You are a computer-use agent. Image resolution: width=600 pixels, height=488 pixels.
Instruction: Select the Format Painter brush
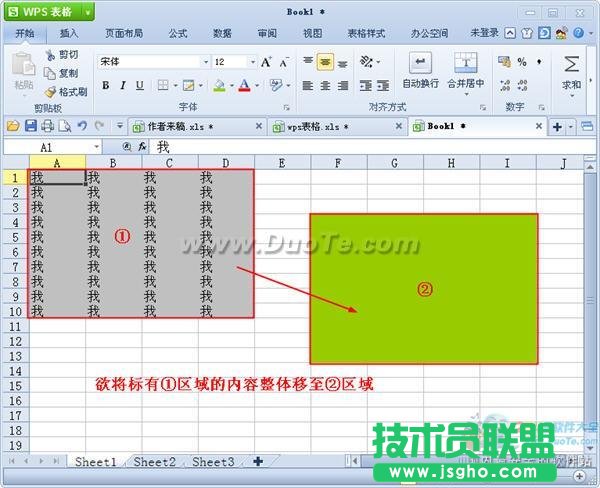coord(50,92)
